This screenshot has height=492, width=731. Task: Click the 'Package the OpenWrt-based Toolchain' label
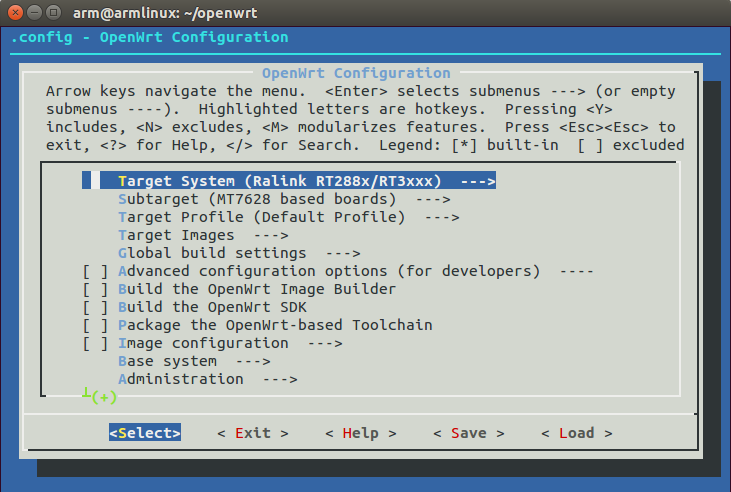pos(275,326)
